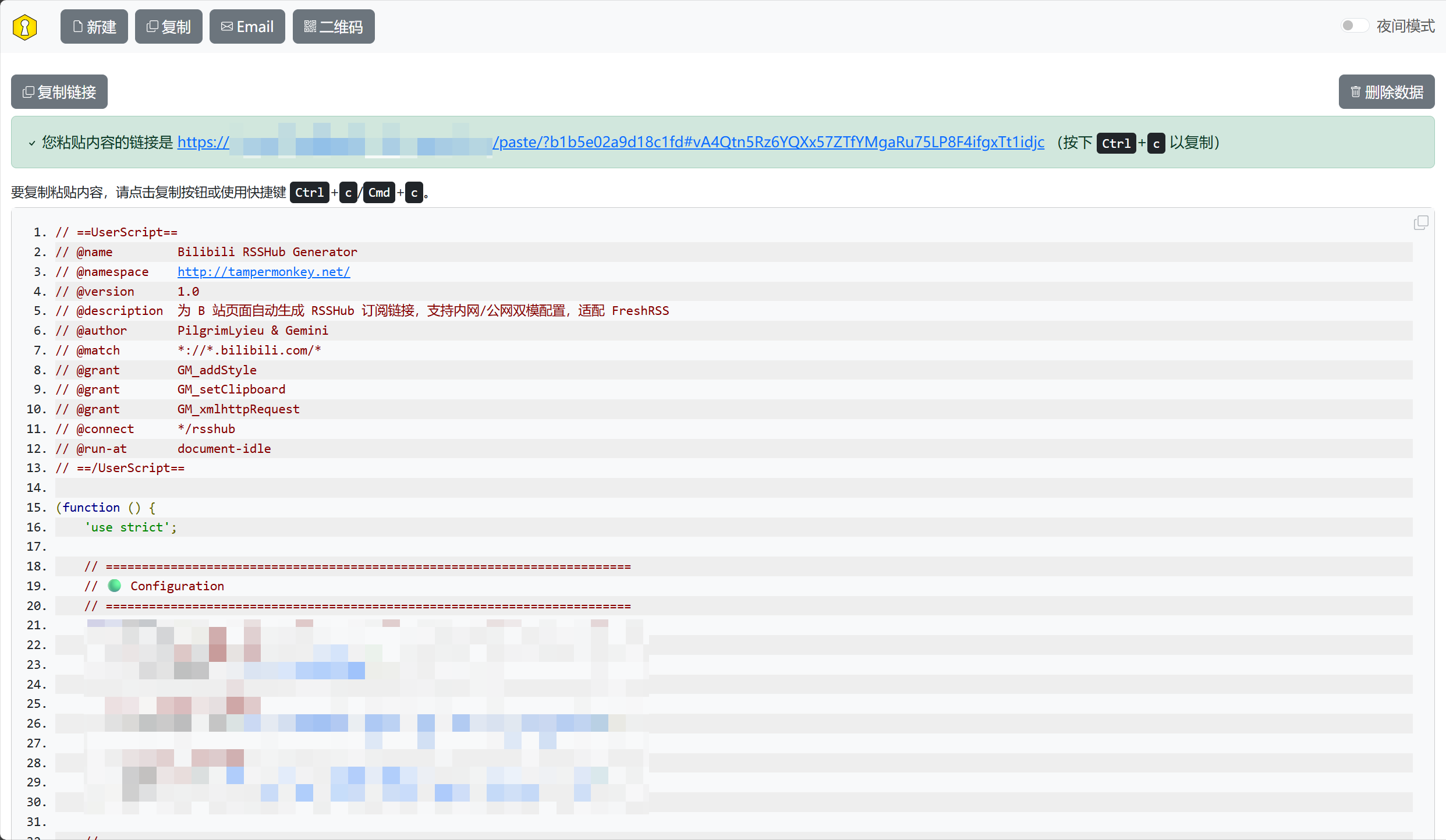1446x840 pixels.
Task: Click the PrivateBin yellow logo icon
Action: pyautogui.click(x=24, y=27)
